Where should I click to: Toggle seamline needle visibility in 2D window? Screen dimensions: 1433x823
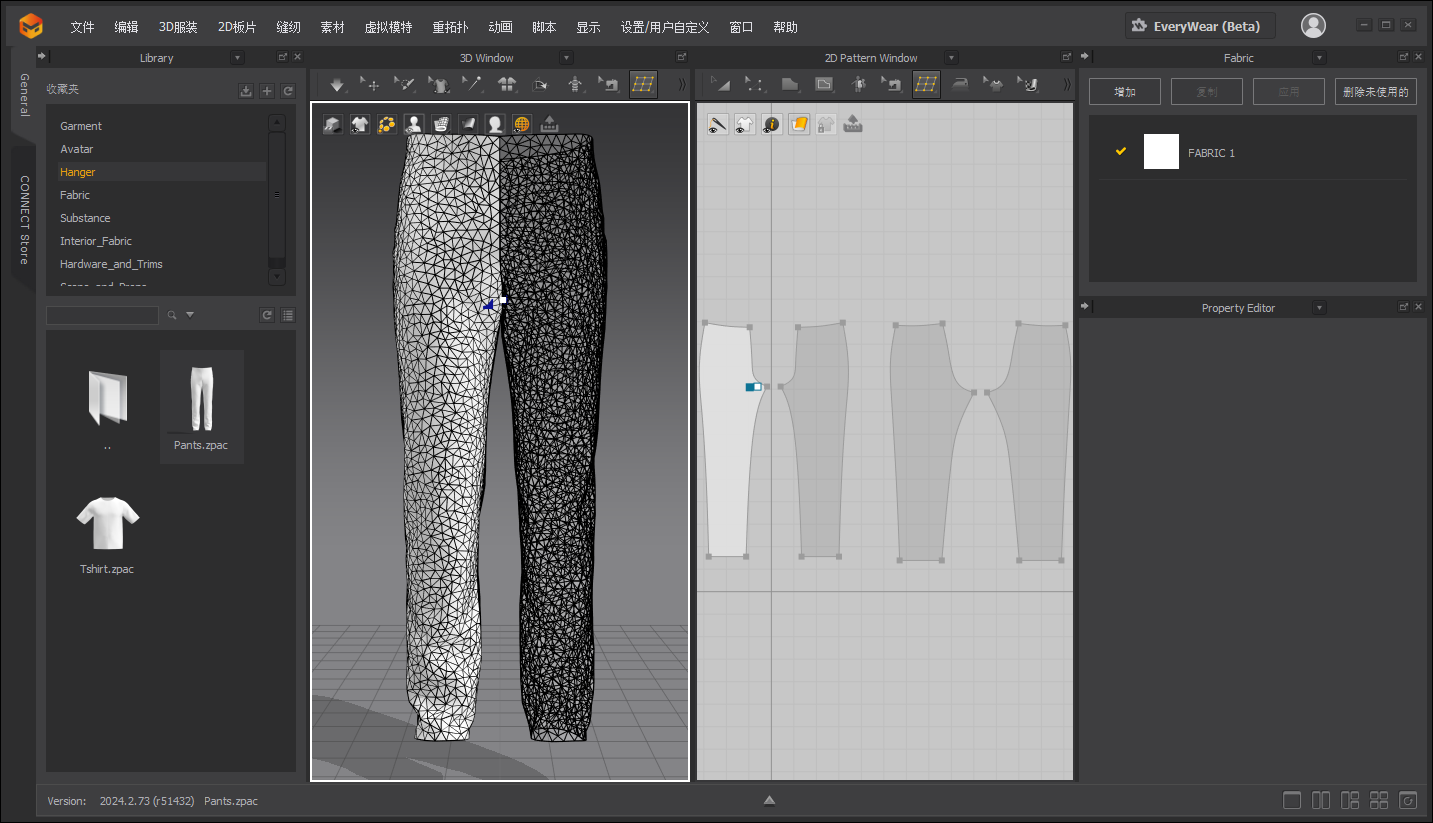tap(718, 124)
